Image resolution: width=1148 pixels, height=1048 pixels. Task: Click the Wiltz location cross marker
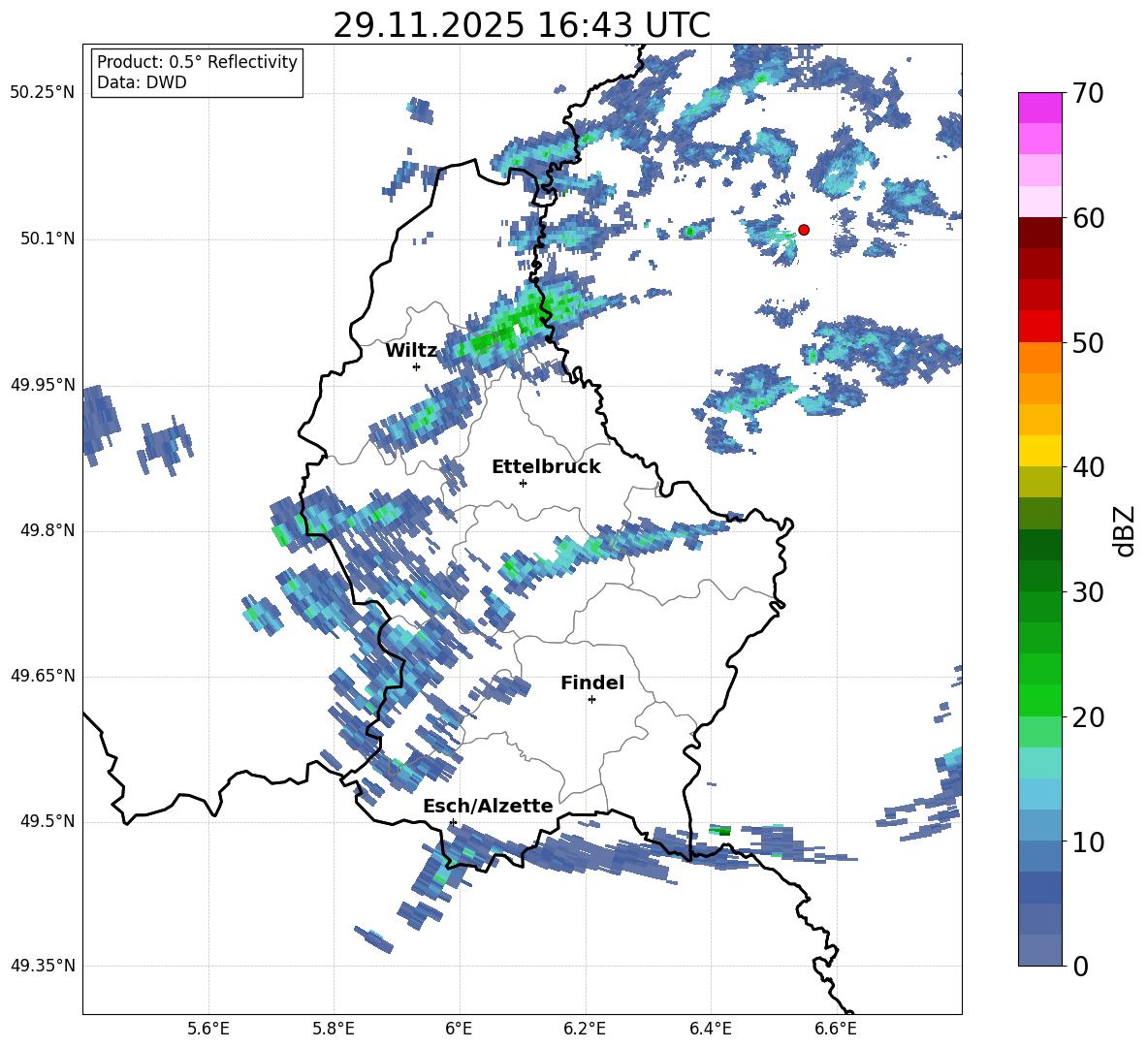pos(416,366)
